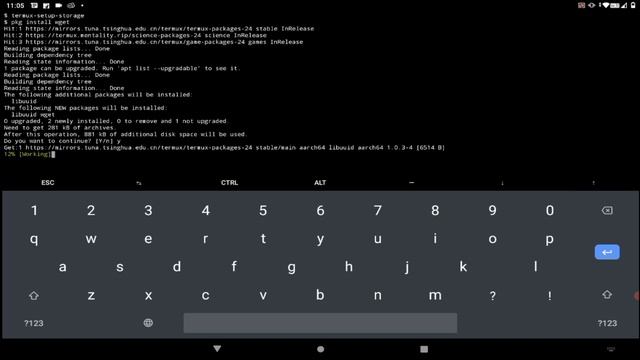
Task: Tap the up arrow extra key
Action: click(593, 183)
